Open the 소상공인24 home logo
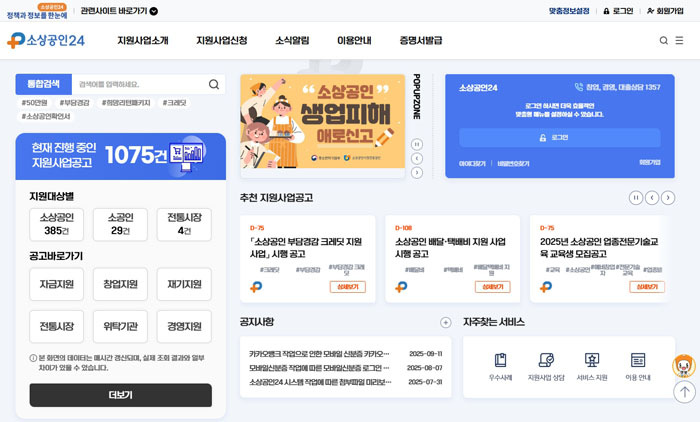Screen dimensions: 700x422 point(46,40)
